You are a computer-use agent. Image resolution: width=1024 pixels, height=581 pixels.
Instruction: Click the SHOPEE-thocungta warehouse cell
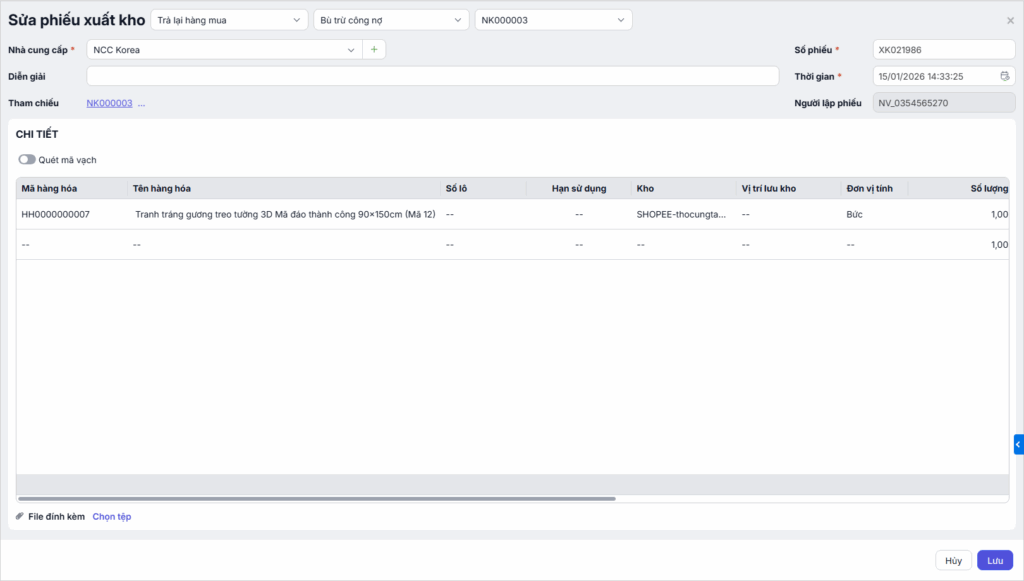pyautogui.click(x=684, y=214)
